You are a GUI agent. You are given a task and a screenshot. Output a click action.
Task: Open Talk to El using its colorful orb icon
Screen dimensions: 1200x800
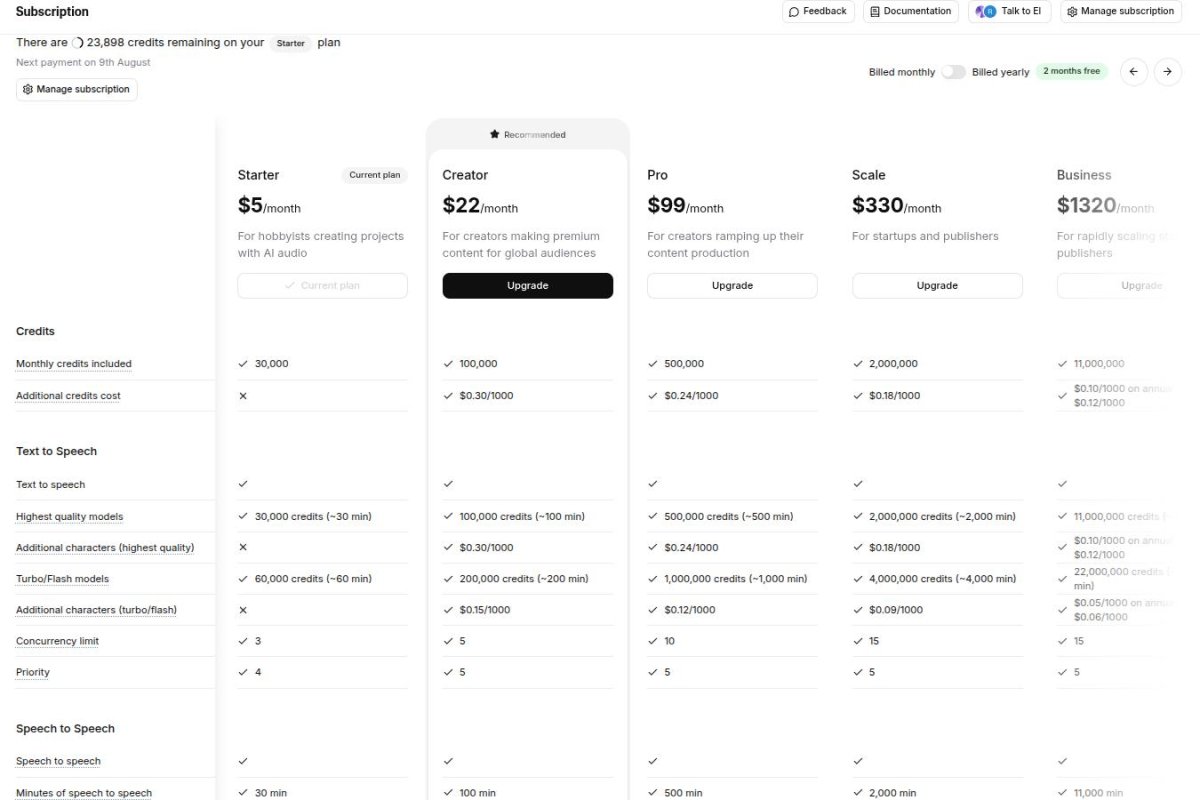[986, 11]
